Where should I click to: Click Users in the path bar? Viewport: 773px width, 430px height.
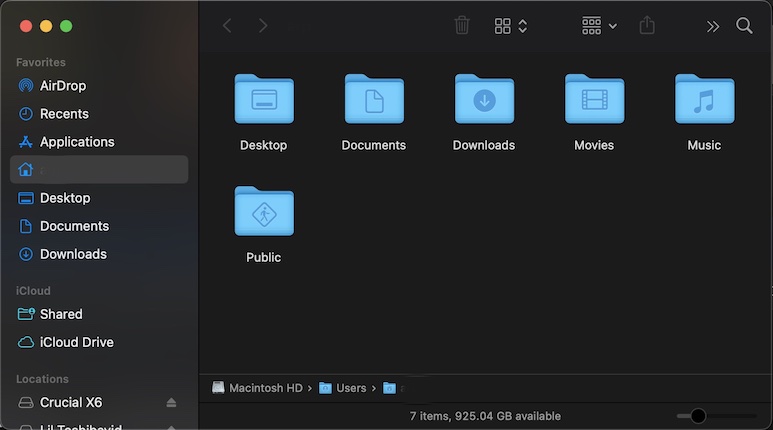pyautogui.click(x=343, y=388)
